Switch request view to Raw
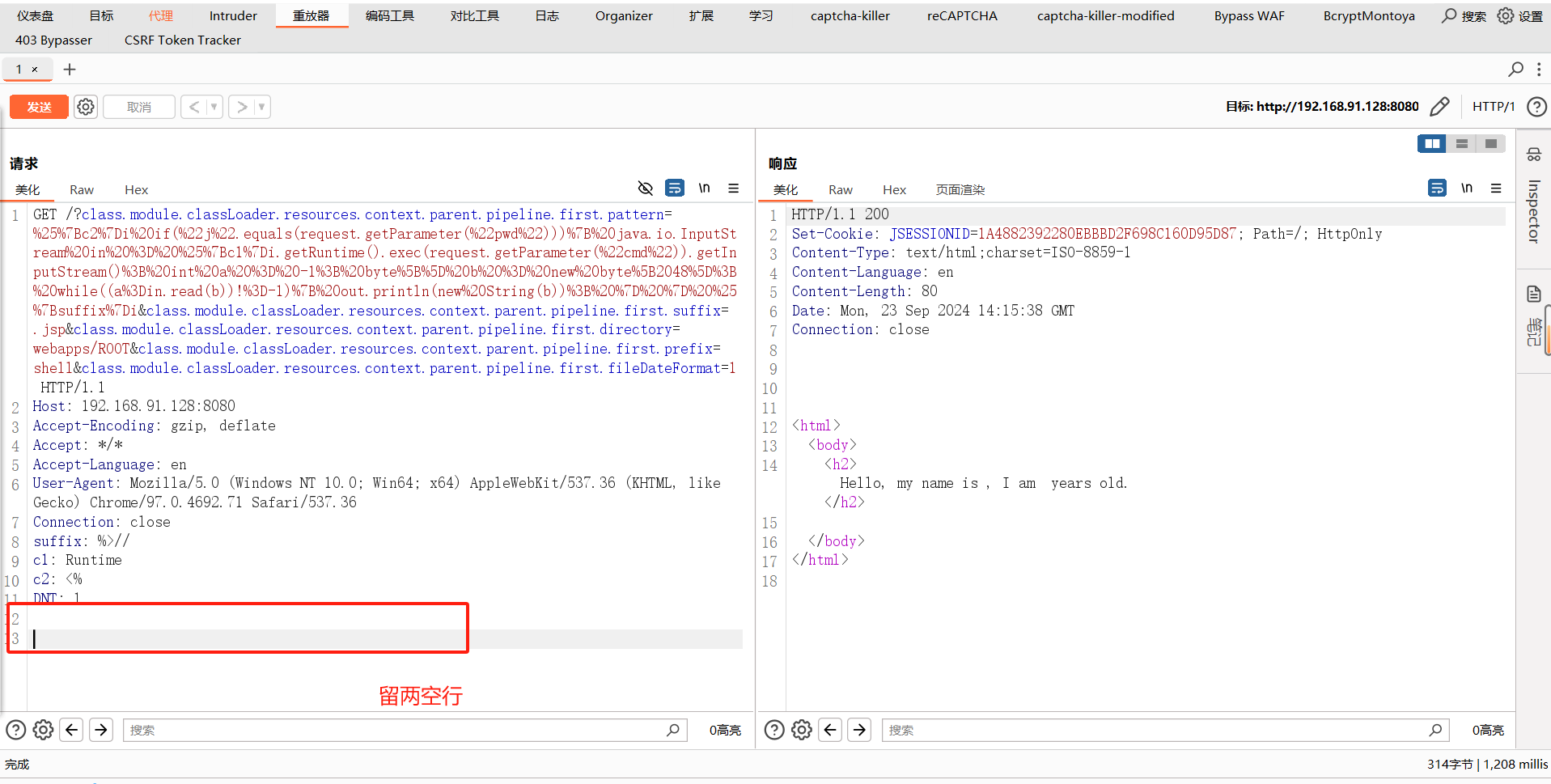 coord(82,189)
